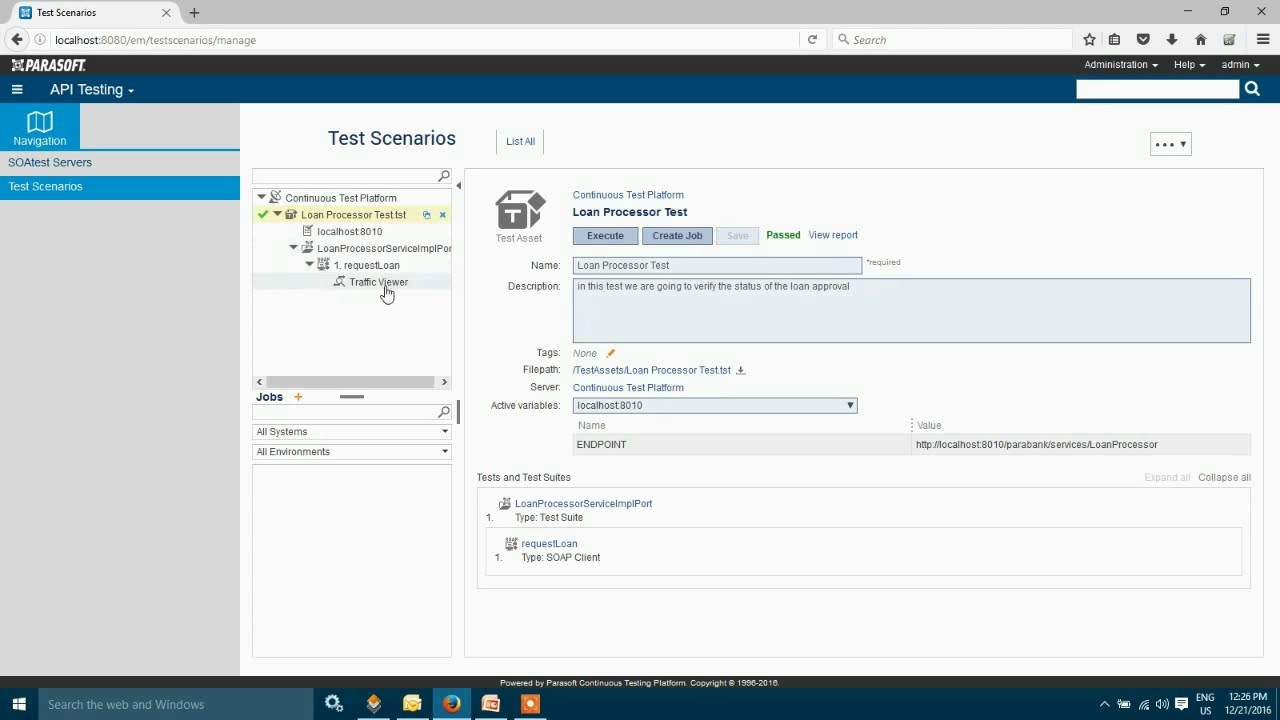The width and height of the screenshot is (1280, 720).
Task: Open the Windows Start menu
Action: tap(19, 704)
